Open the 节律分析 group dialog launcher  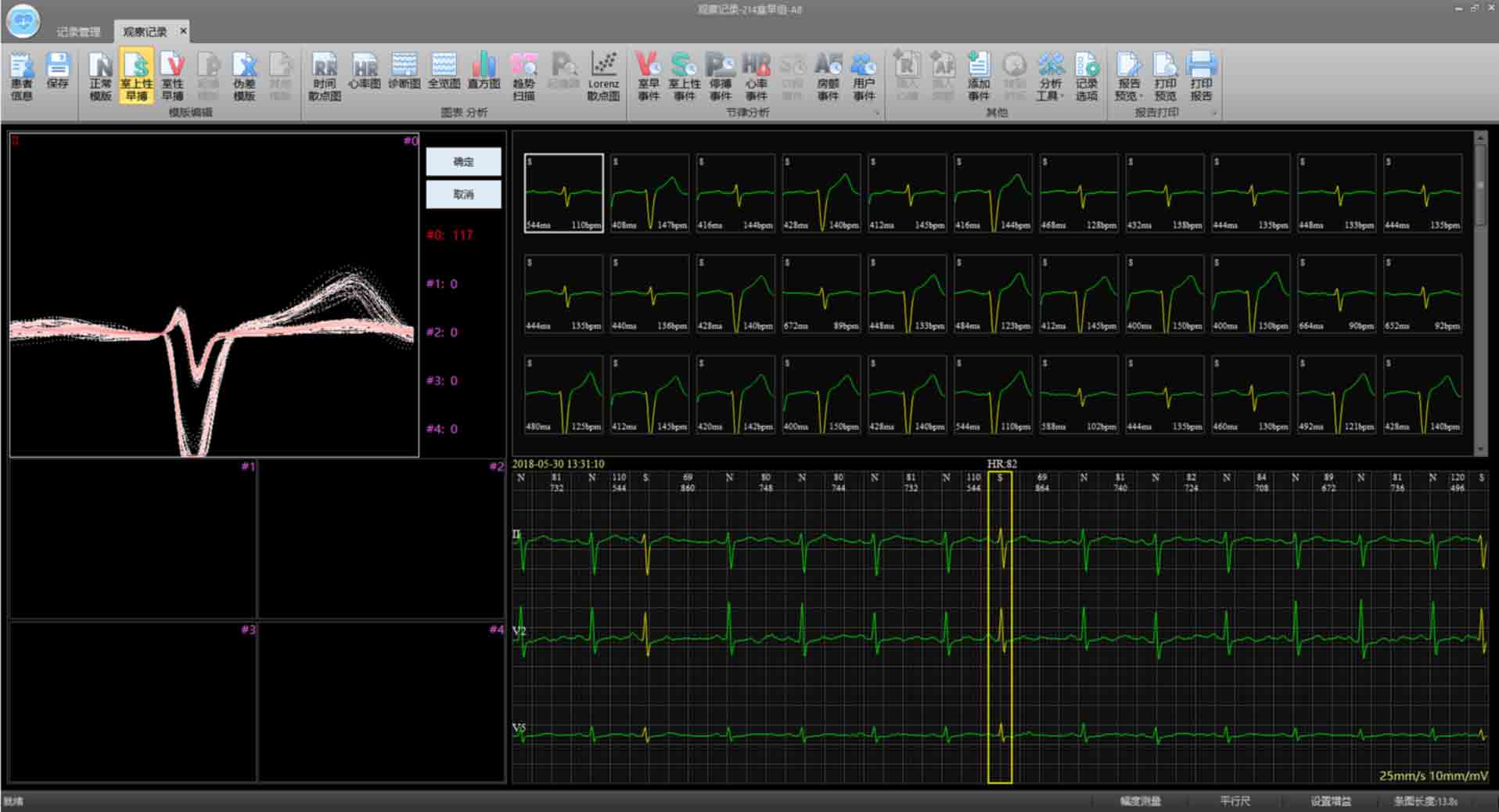(x=876, y=113)
